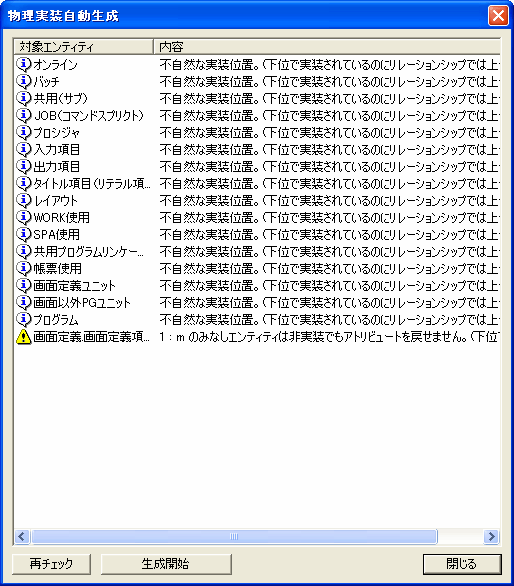Click the horizontal scrollbar left arrow
This screenshot has width=514, height=586.
click(22, 537)
